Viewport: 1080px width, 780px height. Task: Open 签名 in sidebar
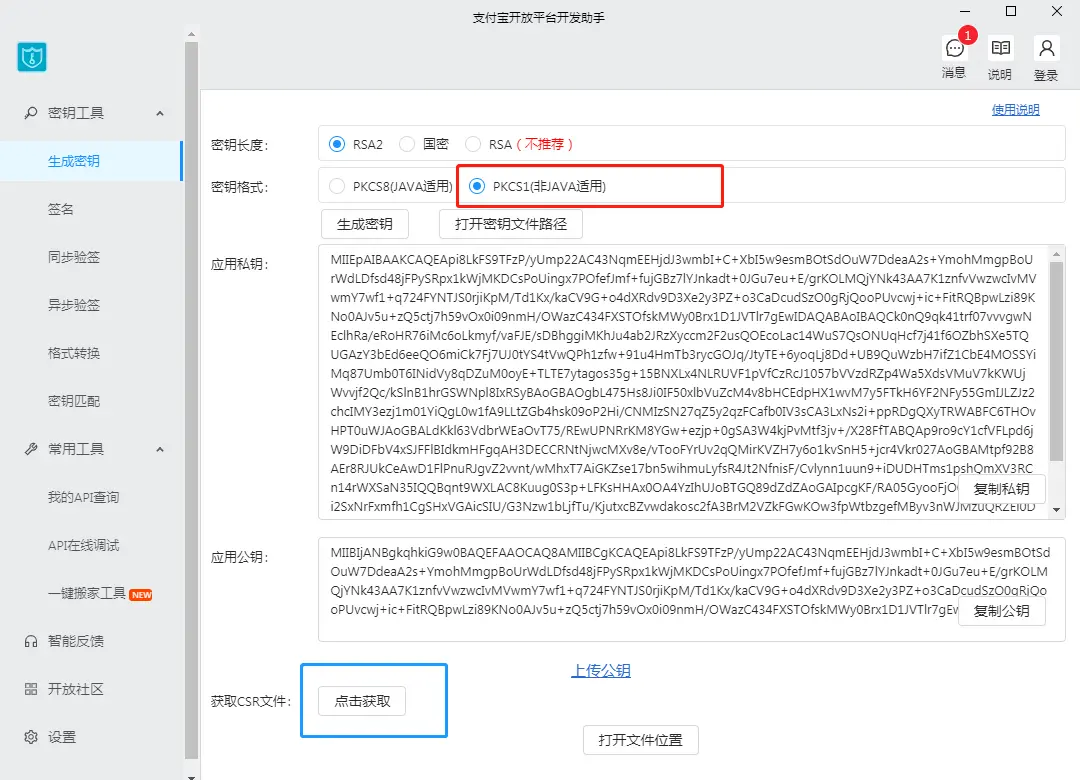[x=61, y=209]
